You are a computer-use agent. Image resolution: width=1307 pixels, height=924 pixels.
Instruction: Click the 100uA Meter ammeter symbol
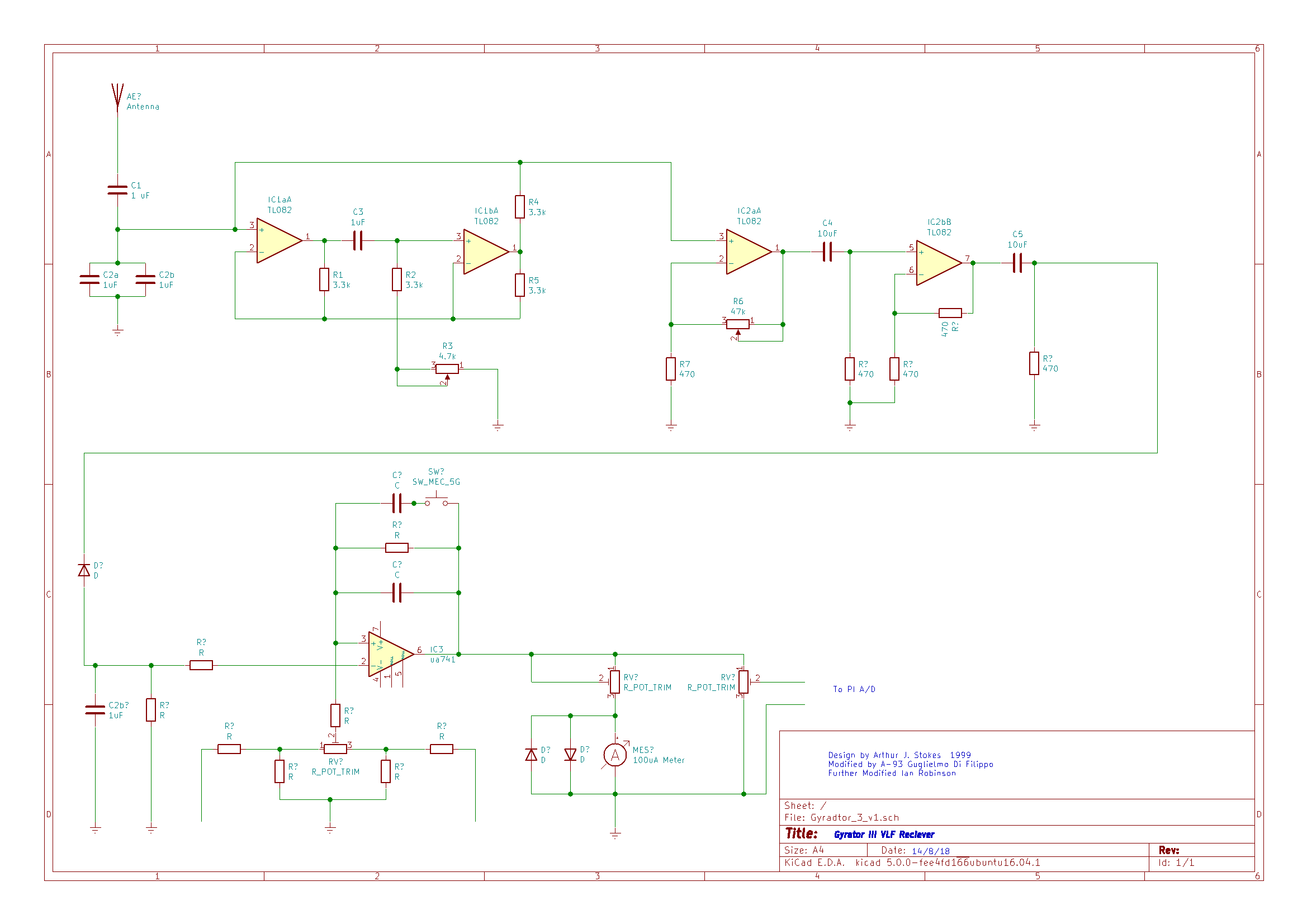pyautogui.click(x=615, y=756)
